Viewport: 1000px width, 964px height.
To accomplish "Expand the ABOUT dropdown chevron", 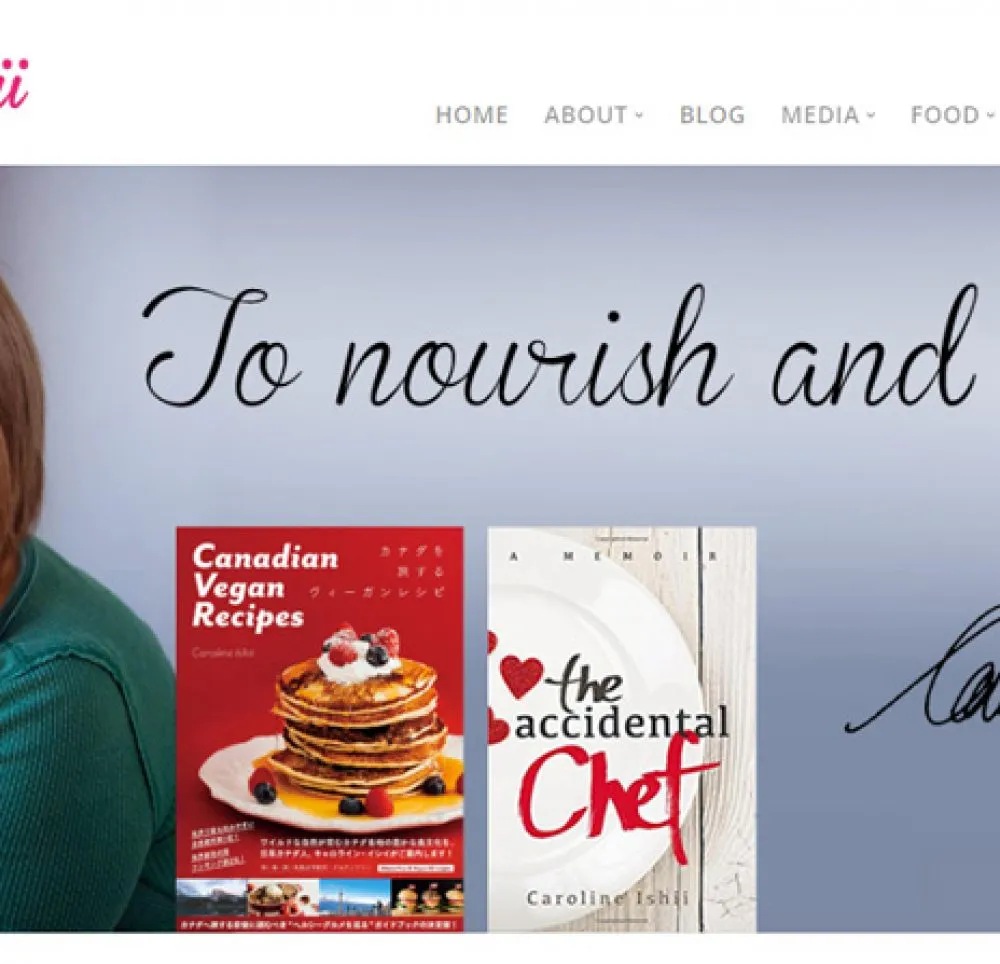I will point(639,116).
